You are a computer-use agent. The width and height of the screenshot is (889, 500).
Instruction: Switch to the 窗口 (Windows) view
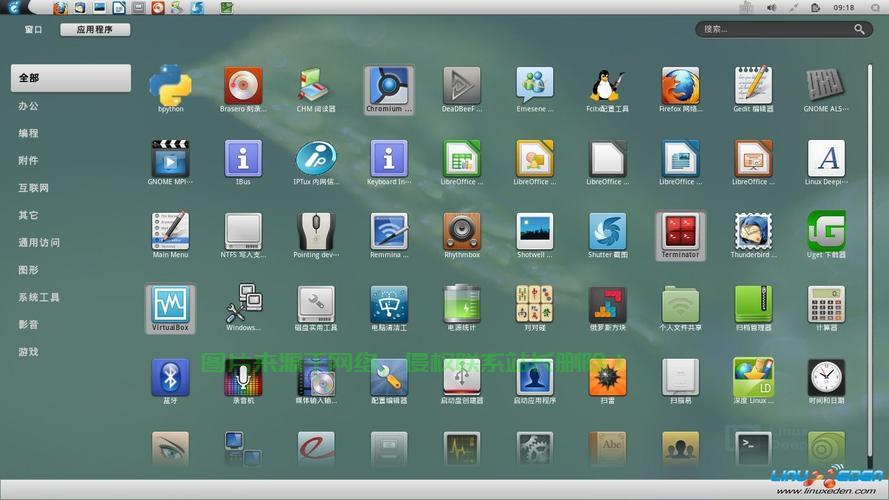[x=34, y=30]
